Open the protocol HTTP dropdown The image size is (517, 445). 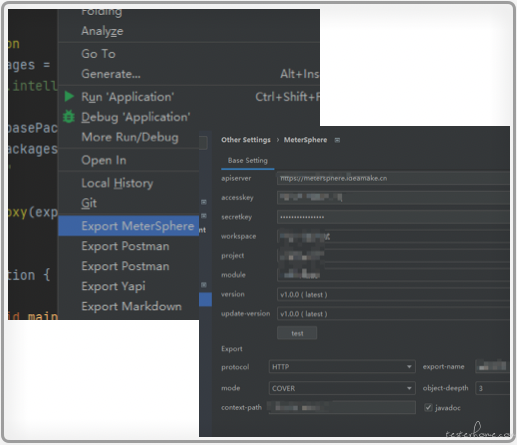click(x=342, y=367)
